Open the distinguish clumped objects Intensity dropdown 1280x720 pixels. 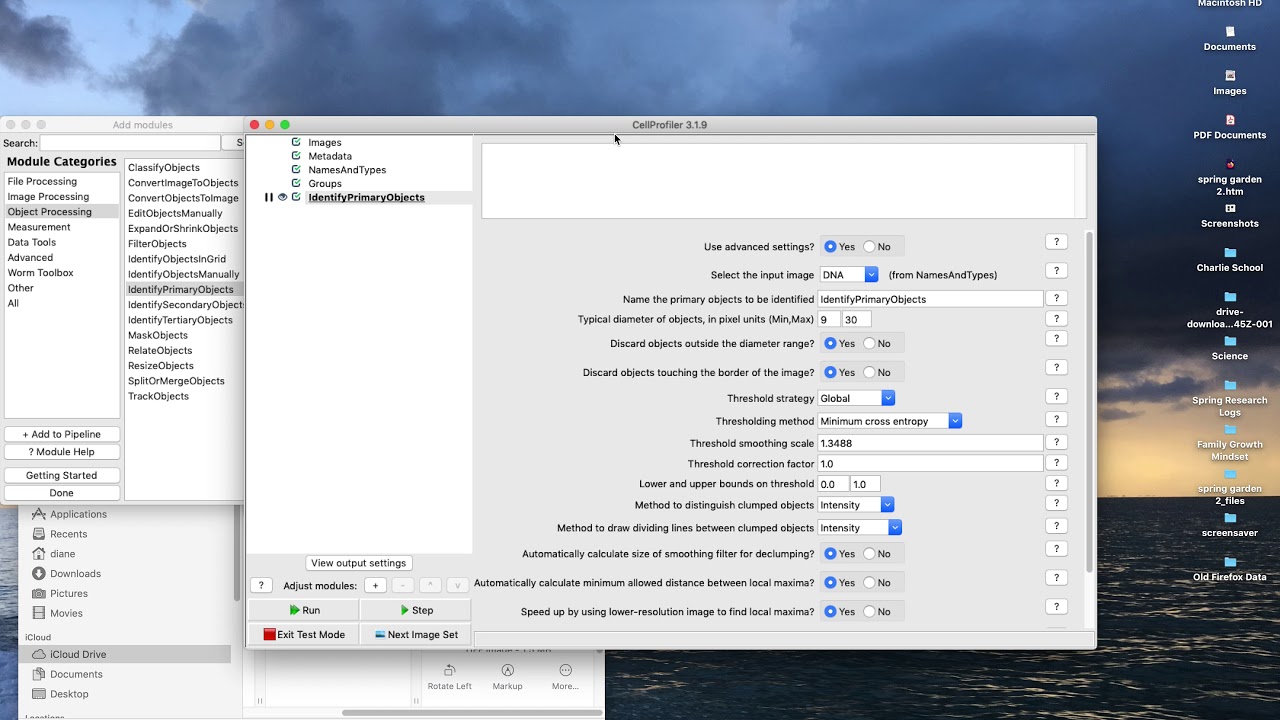[x=856, y=505]
